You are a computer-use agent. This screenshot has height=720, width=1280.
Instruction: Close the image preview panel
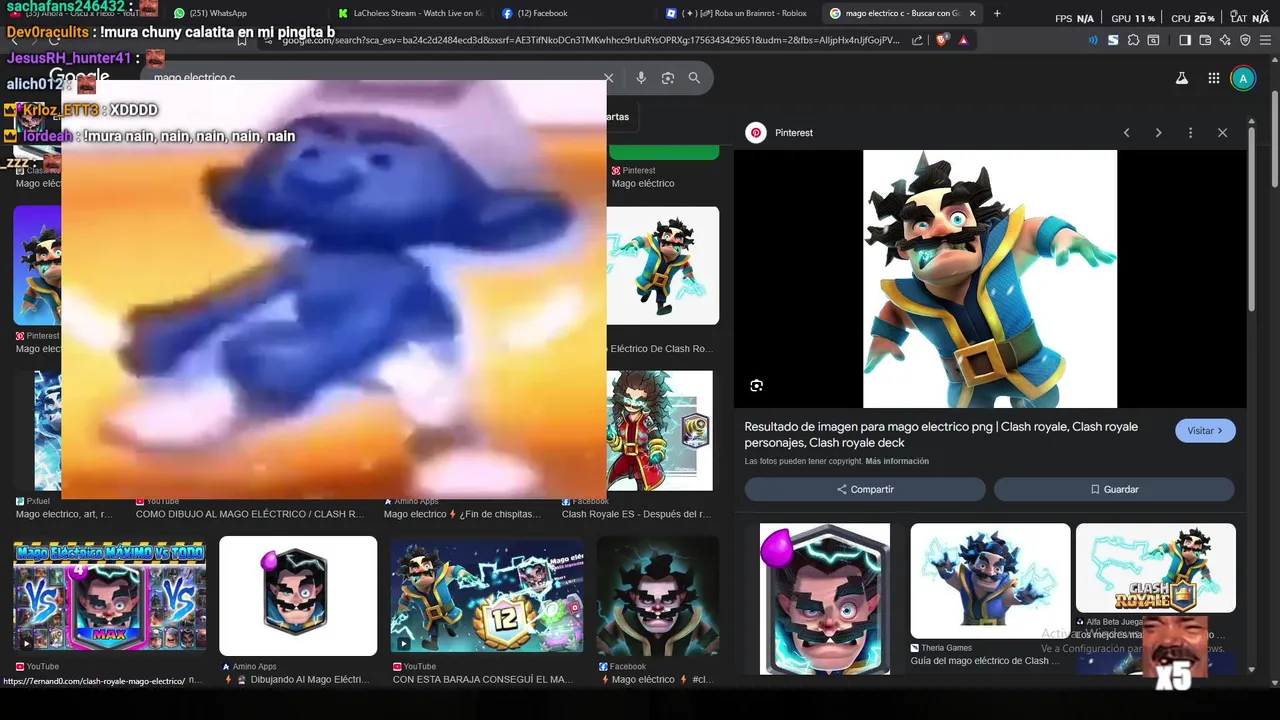1222,133
